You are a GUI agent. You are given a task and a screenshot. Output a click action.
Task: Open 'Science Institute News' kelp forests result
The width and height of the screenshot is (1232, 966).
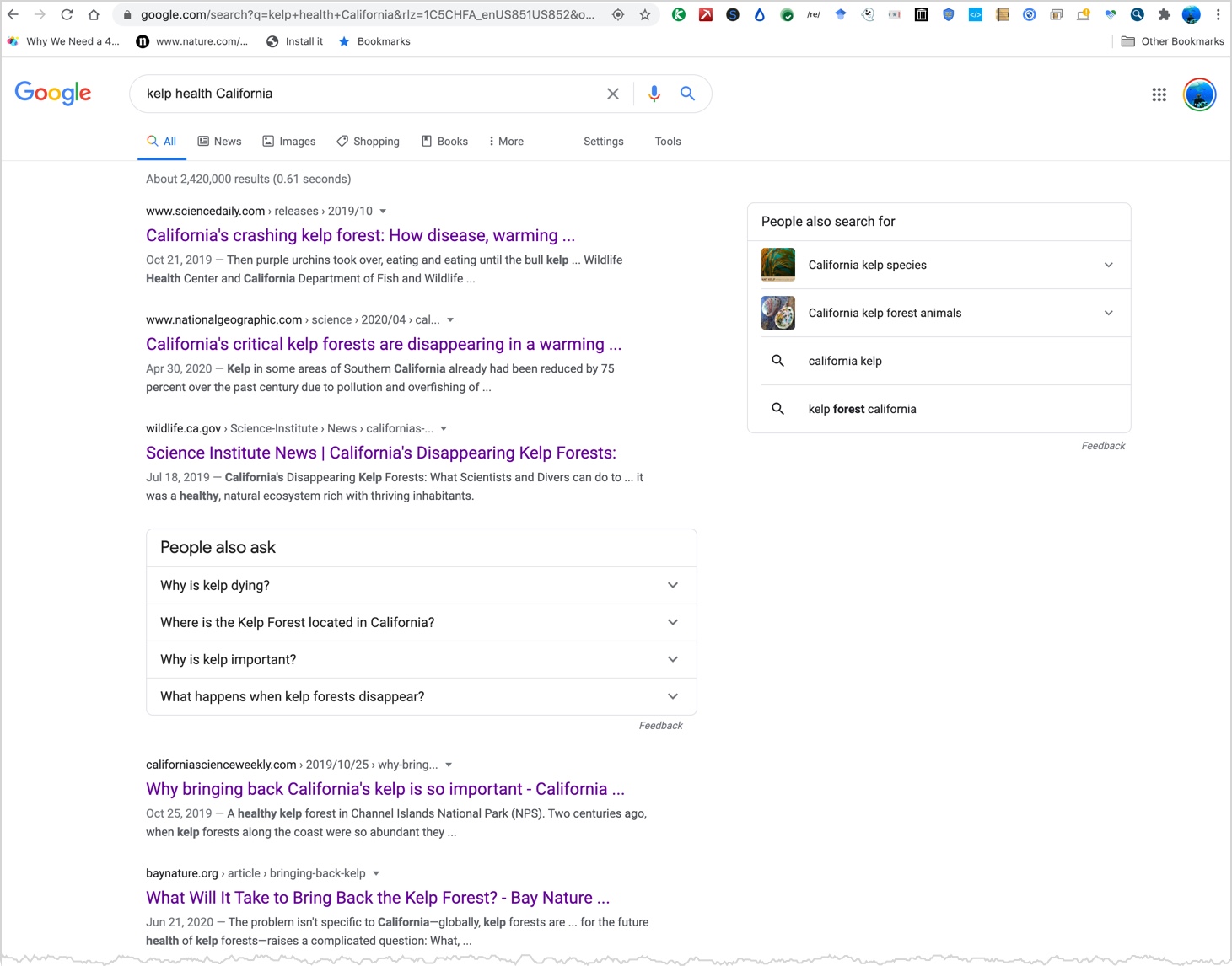point(381,453)
